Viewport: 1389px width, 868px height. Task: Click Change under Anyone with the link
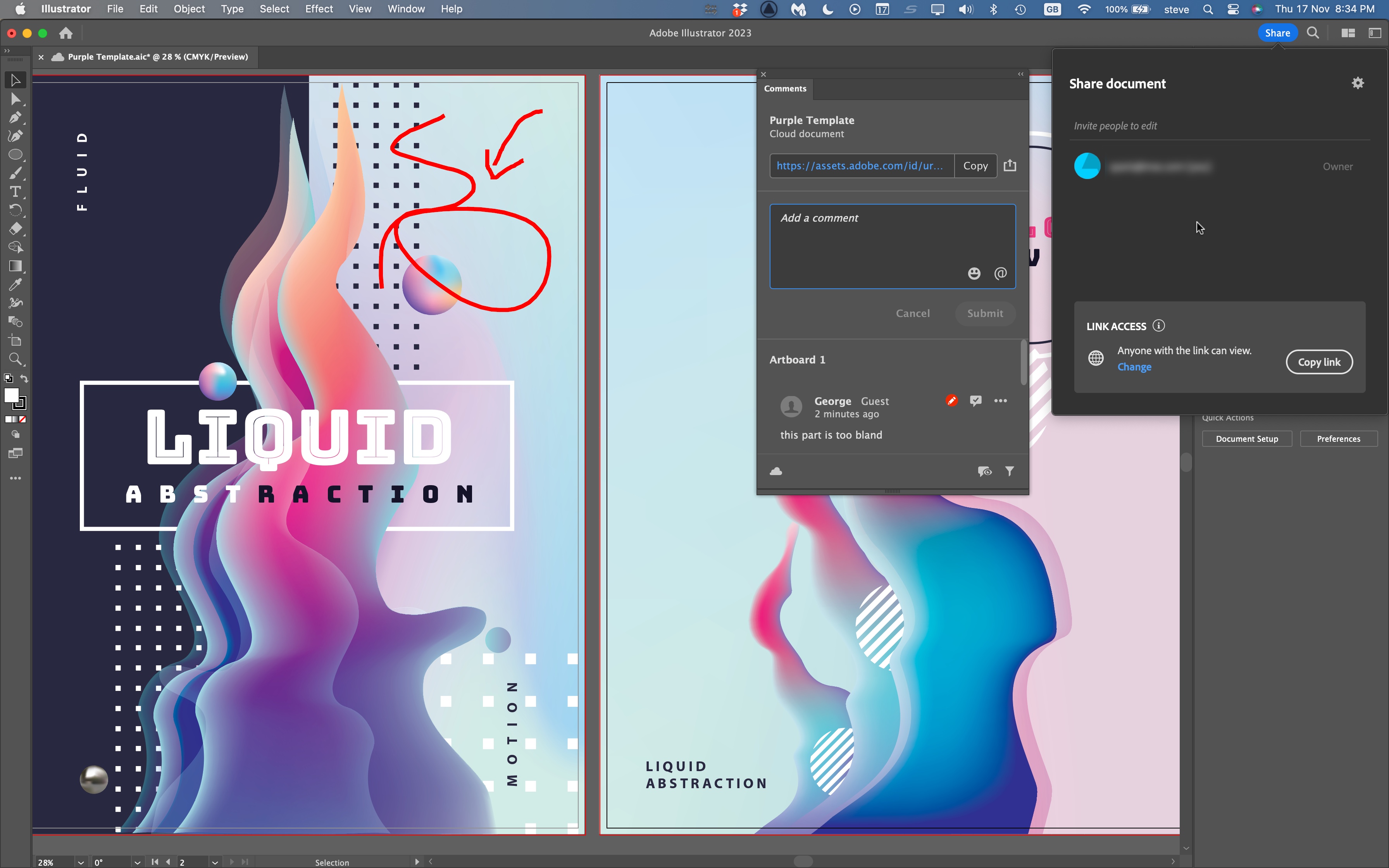click(x=1134, y=367)
